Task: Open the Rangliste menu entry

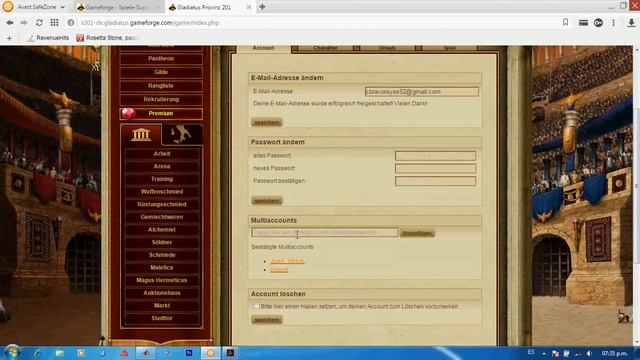Action: pyautogui.click(x=161, y=86)
